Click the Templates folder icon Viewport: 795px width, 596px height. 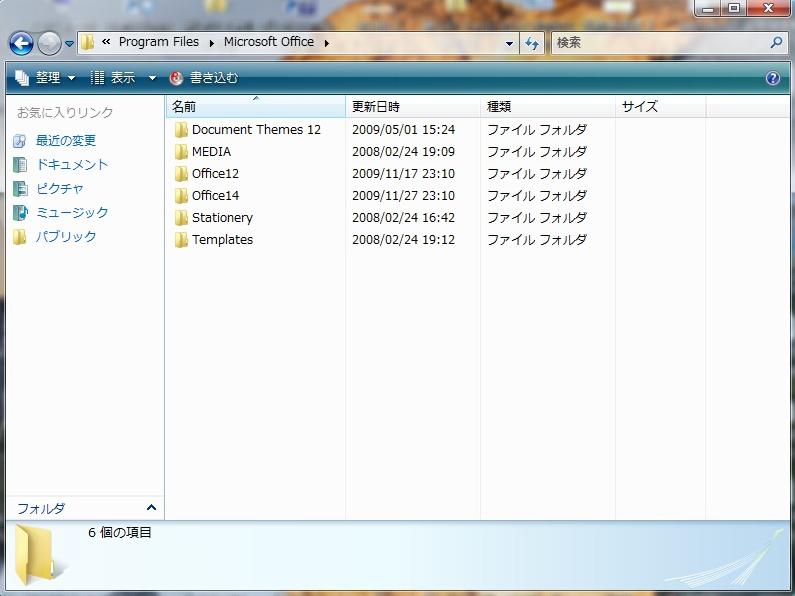click(181, 240)
